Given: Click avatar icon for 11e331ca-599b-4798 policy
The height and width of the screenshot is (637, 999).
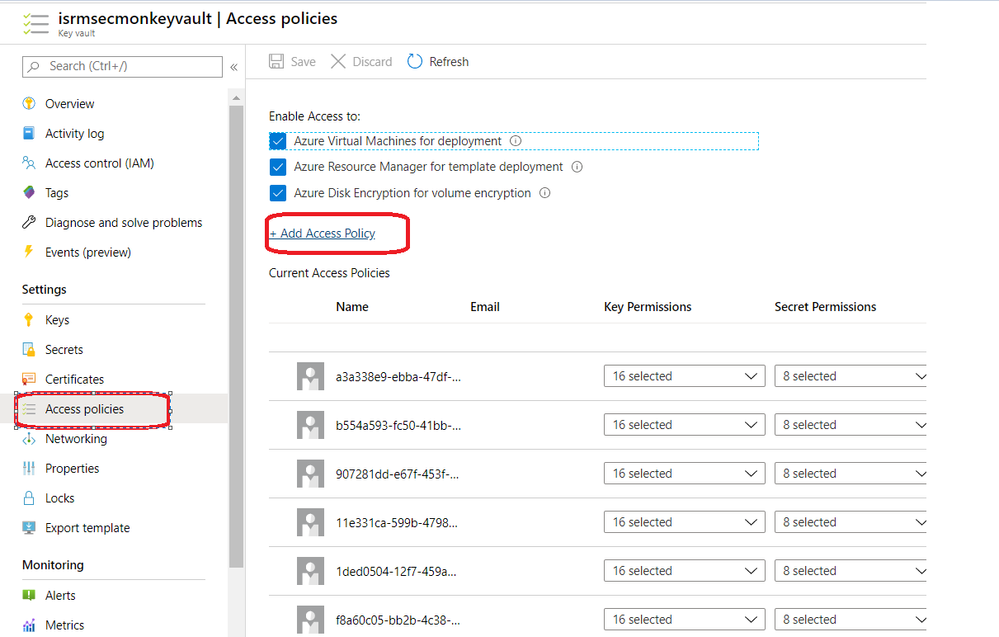Looking at the screenshot, I should [310, 522].
